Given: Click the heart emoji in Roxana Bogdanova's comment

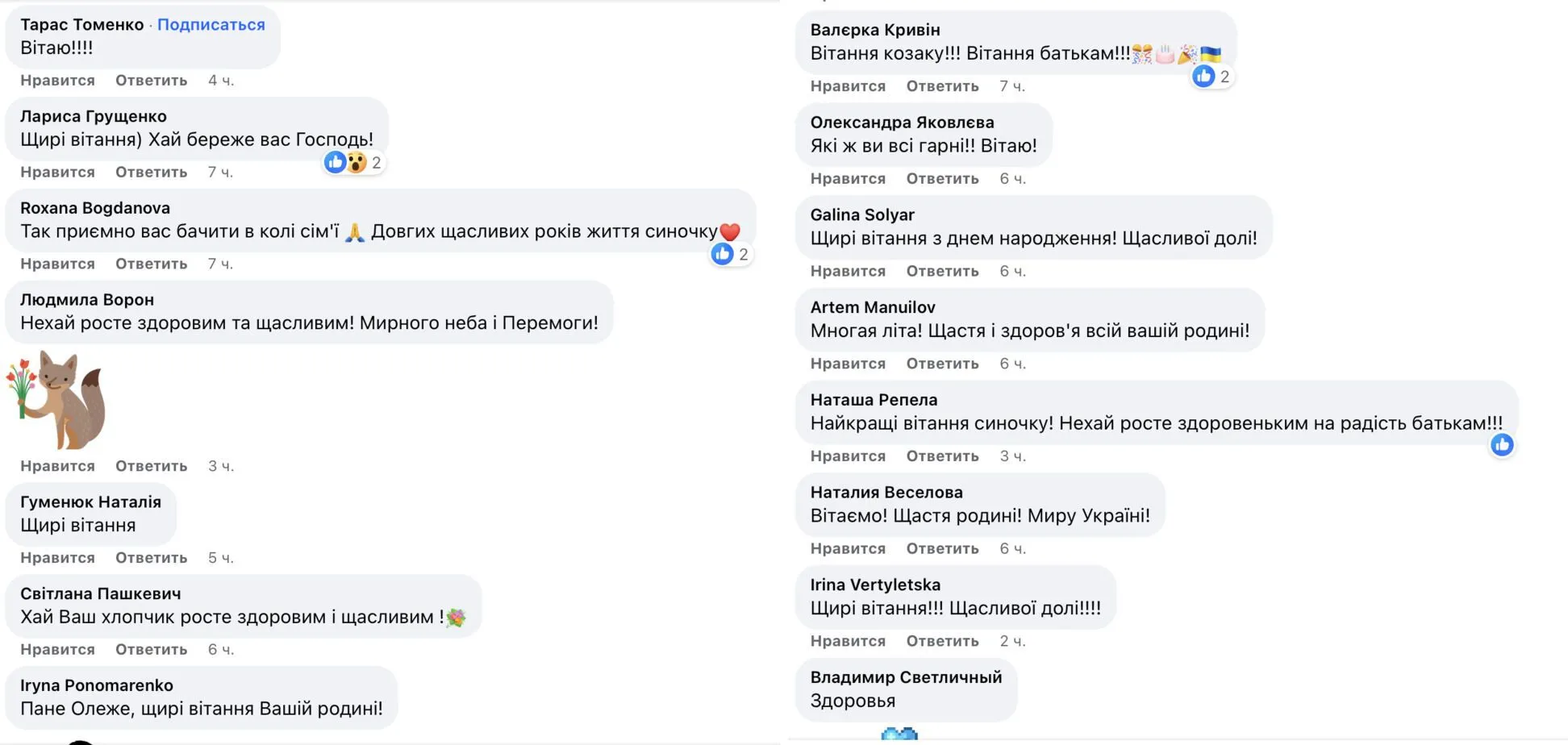Looking at the screenshot, I should [729, 230].
